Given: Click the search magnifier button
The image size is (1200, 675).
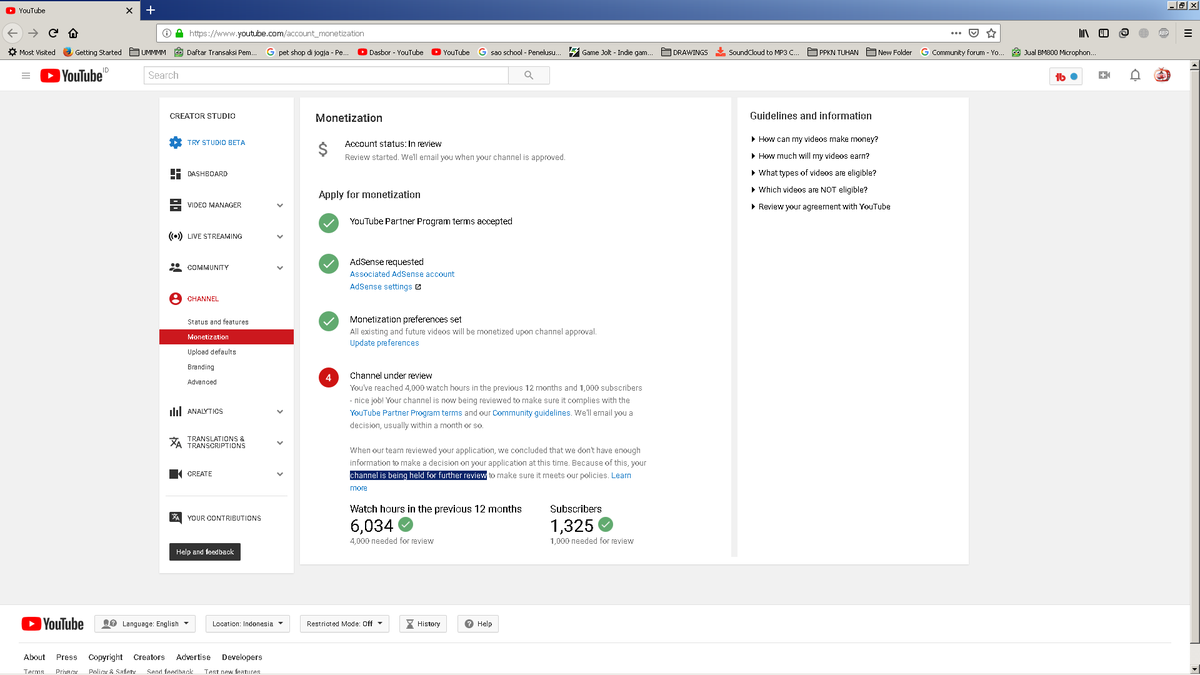Looking at the screenshot, I should [x=528, y=75].
